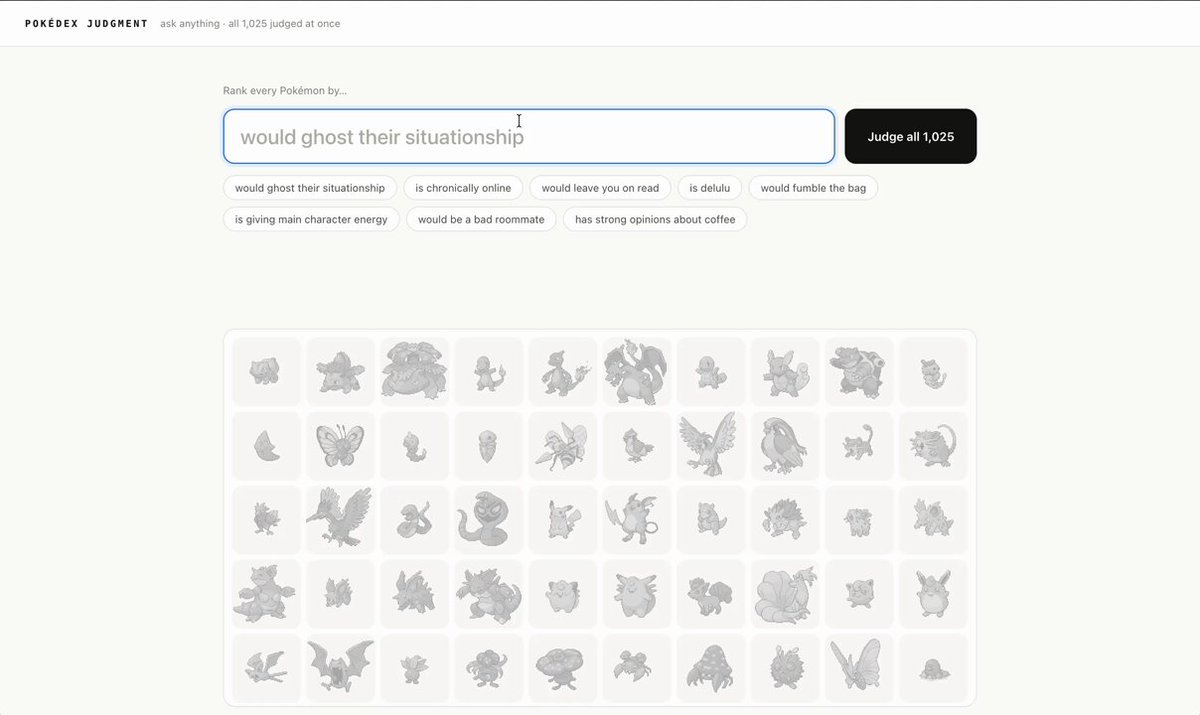Open the Golbat tile

[x=341, y=668]
